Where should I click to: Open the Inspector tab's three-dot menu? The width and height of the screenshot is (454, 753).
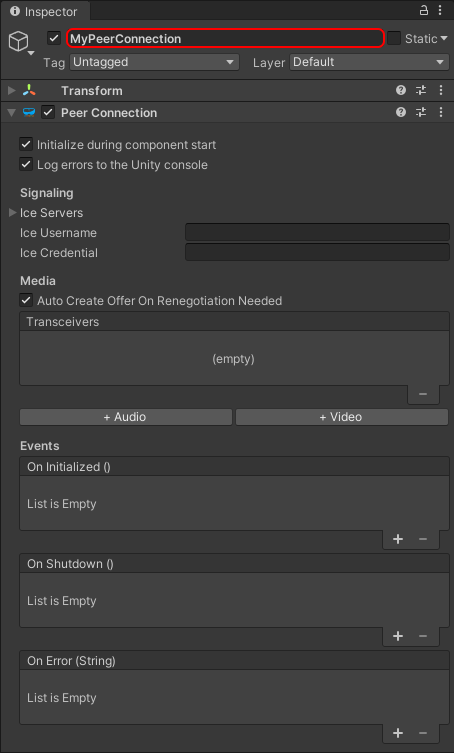click(440, 10)
